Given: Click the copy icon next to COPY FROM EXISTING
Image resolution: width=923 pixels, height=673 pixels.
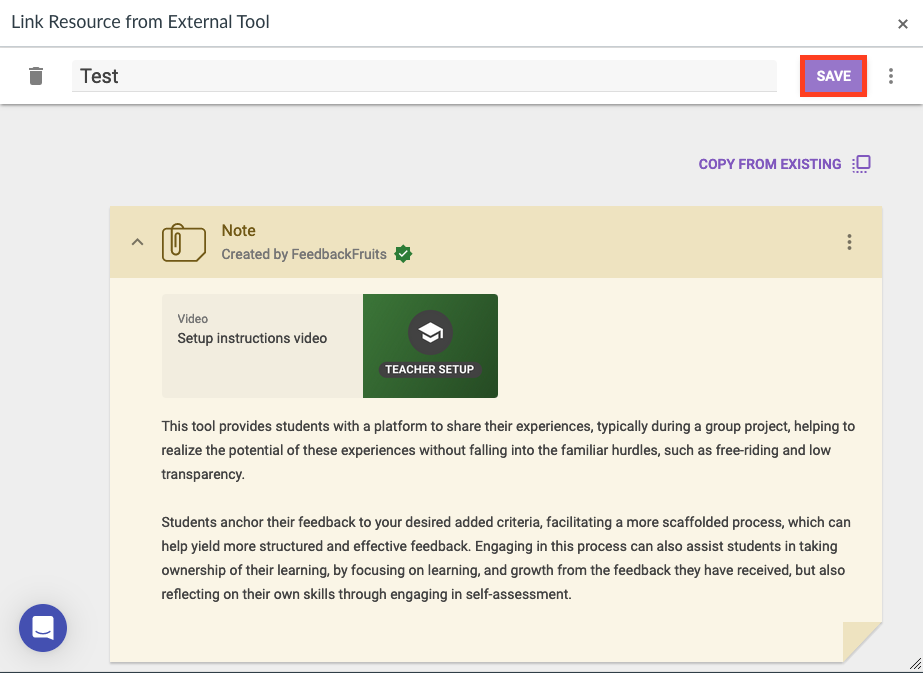Looking at the screenshot, I should pyautogui.click(x=861, y=164).
